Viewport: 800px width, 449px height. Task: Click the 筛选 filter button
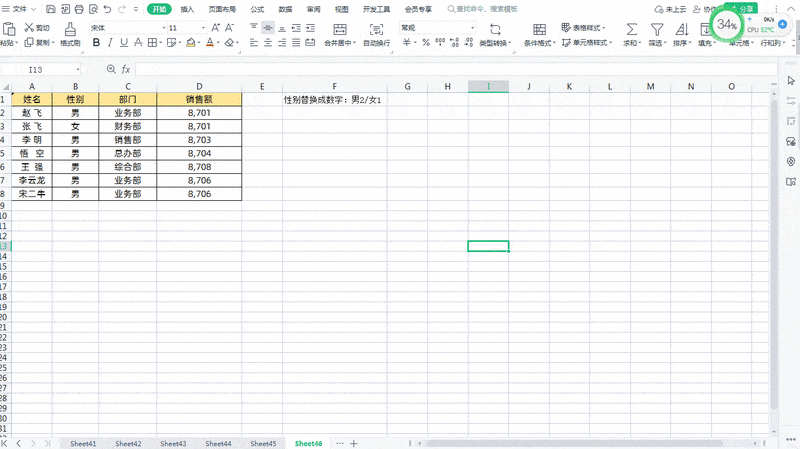pos(657,34)
